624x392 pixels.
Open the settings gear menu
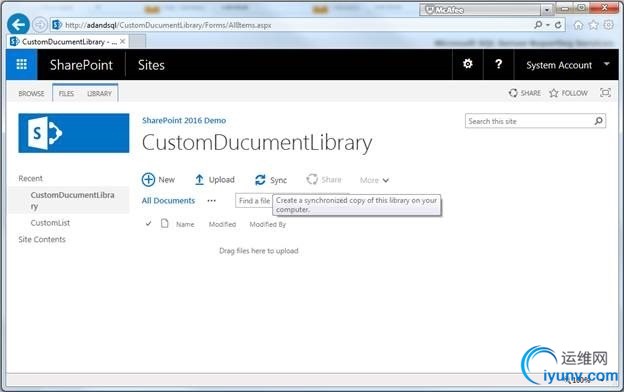point(468,64)
